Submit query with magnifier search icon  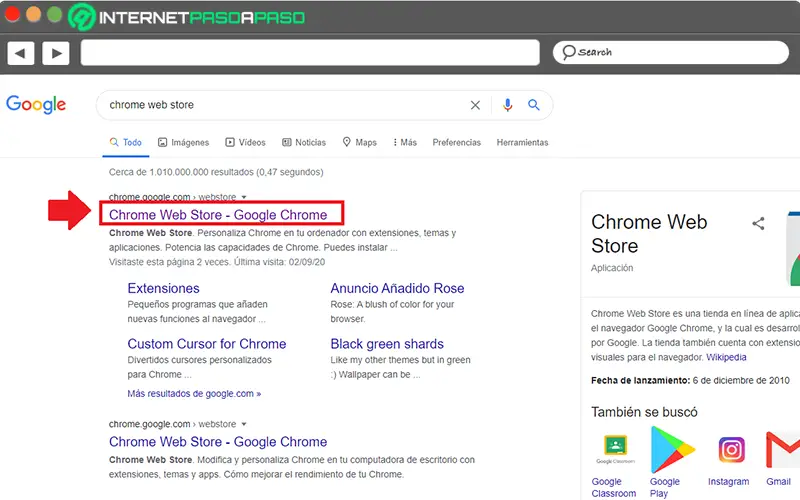pyautogui.click(x=534, y=105)
